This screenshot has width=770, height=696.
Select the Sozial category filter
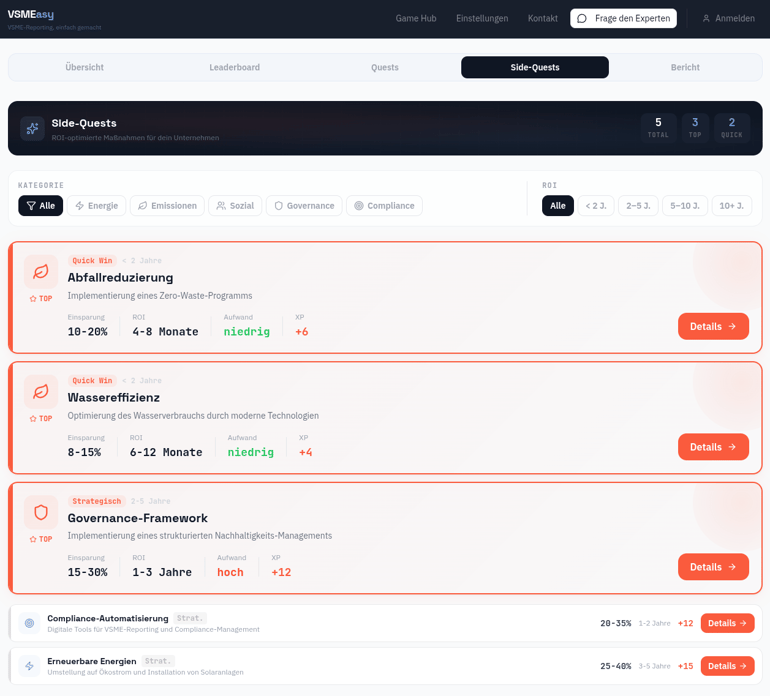point(235,206)
